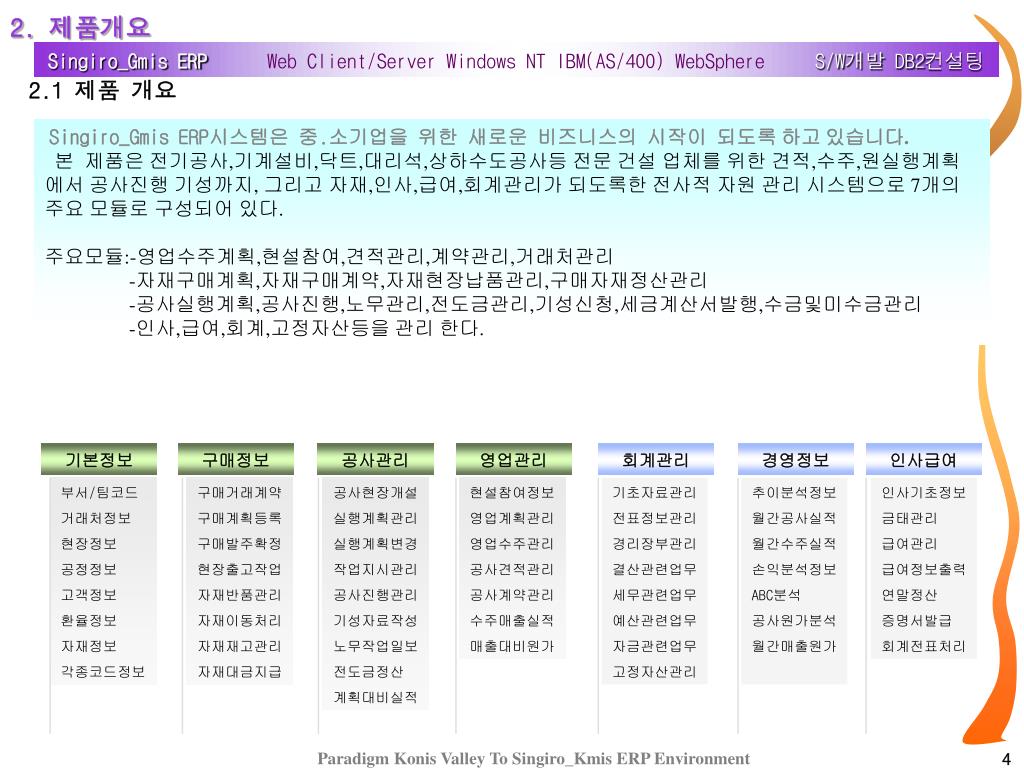This screenshot has width=1024, height=768.
Task: Select 증명서발급 item
Action: pyautogui.click(x=917, y=620)
